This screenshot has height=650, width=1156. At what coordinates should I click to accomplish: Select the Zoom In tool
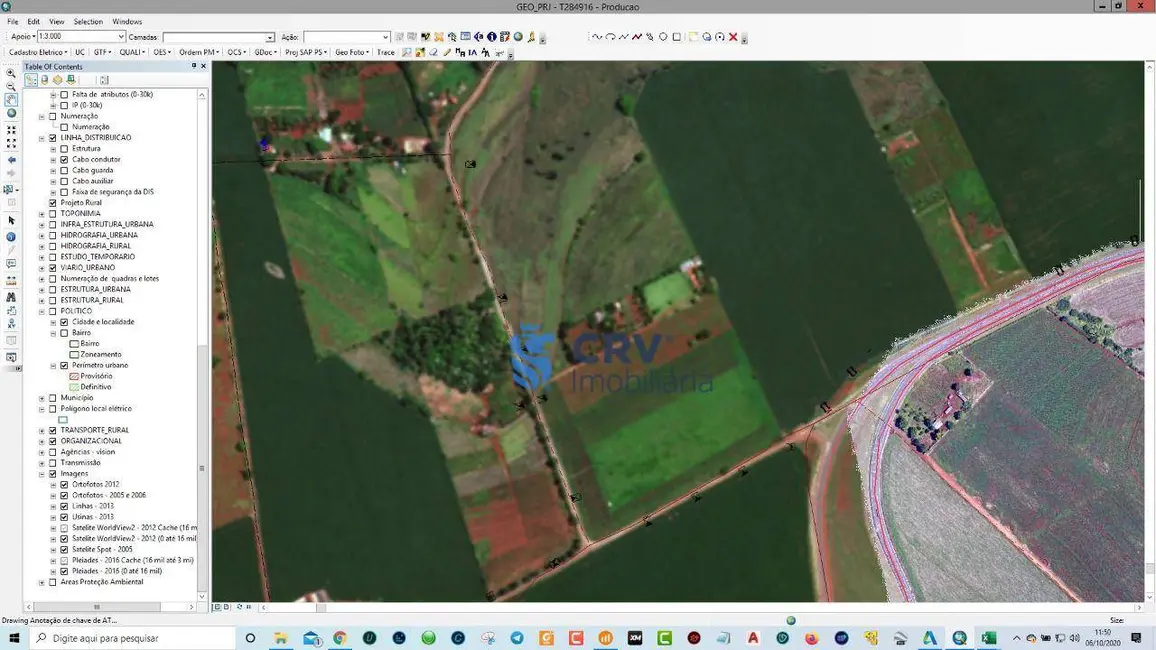11,73
